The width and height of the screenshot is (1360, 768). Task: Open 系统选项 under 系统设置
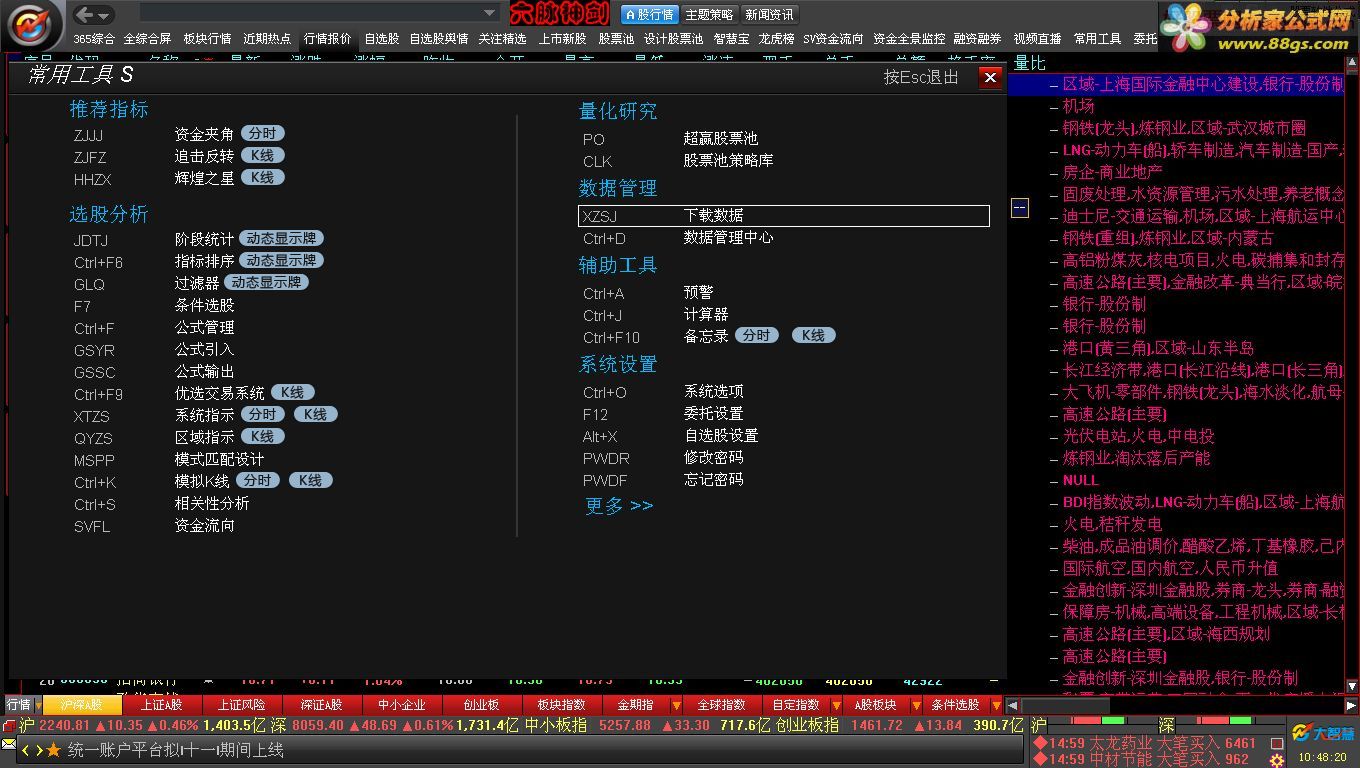tap(714, 392)
